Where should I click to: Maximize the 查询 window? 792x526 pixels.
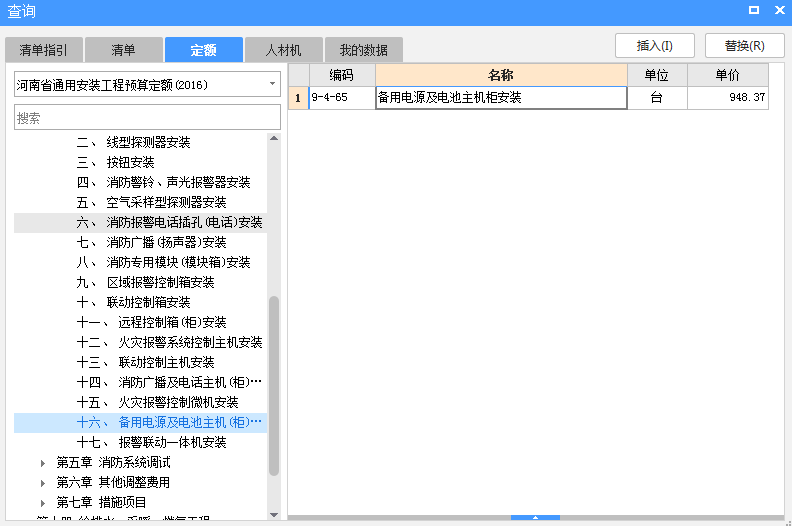click(754, 10)
